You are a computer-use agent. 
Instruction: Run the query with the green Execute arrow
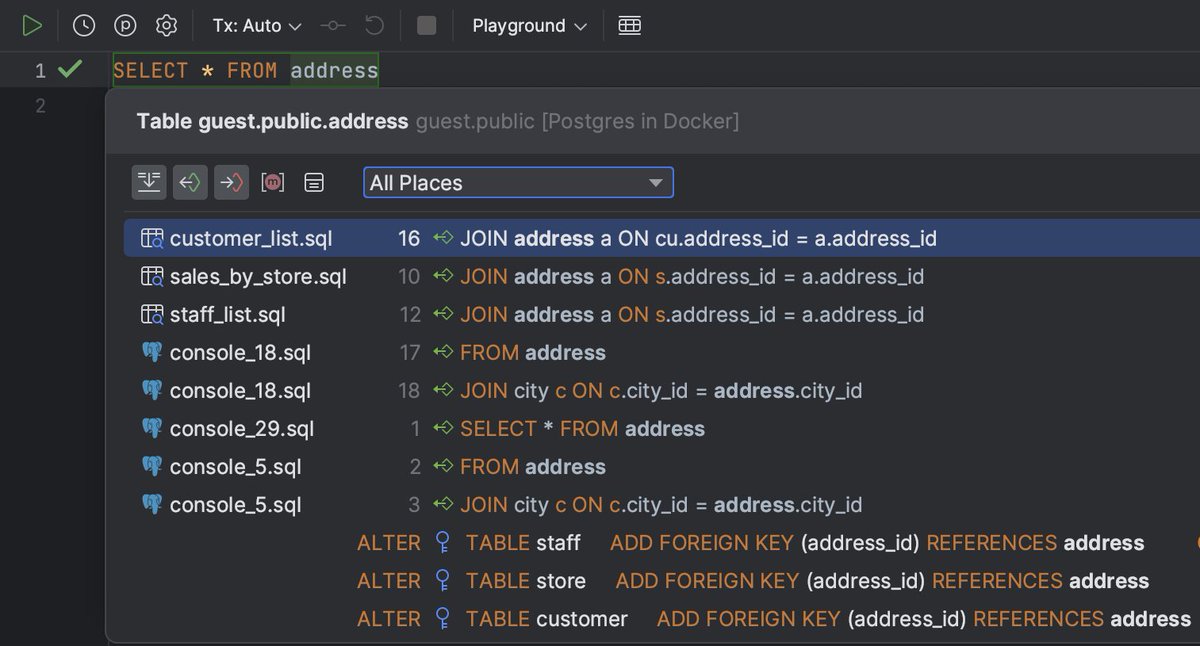click(32, 26)
